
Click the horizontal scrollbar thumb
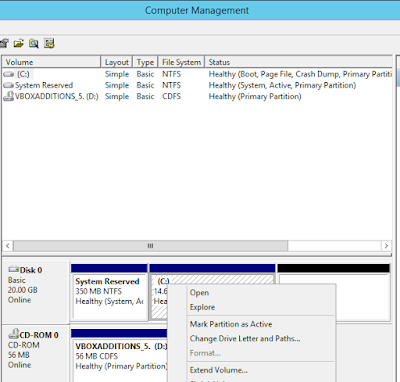click(150, 246)
